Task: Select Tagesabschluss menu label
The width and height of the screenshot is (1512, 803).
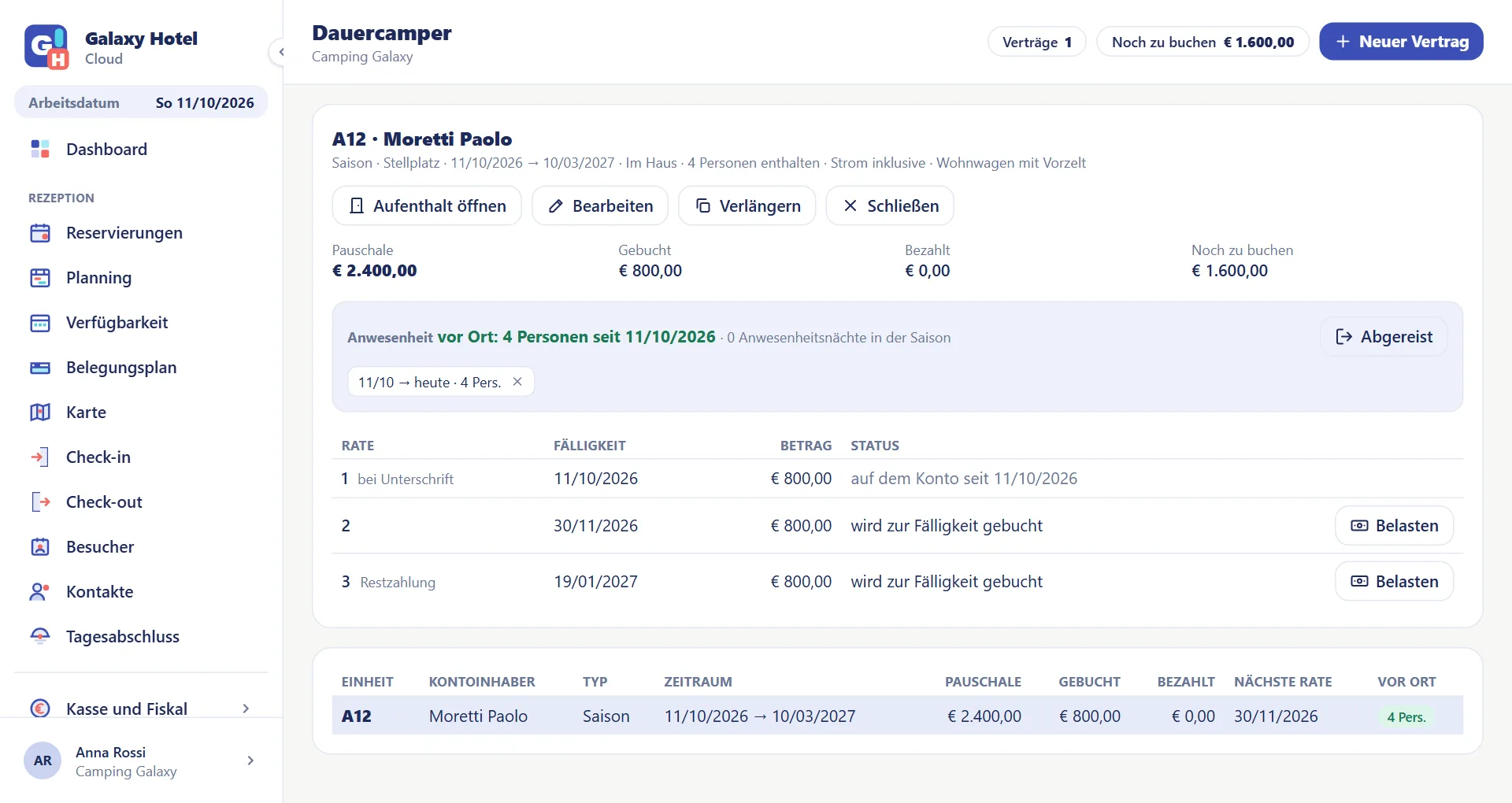Action: click(123, 637)
